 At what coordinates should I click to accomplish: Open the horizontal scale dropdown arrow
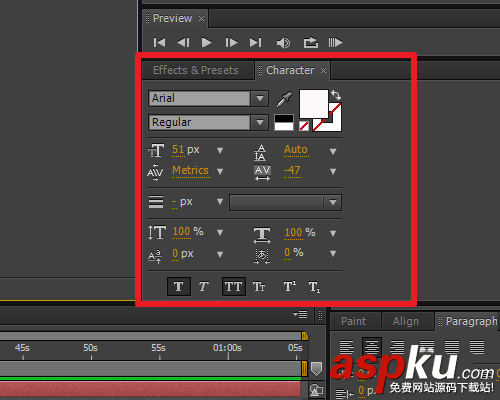[x=333, y=233]
